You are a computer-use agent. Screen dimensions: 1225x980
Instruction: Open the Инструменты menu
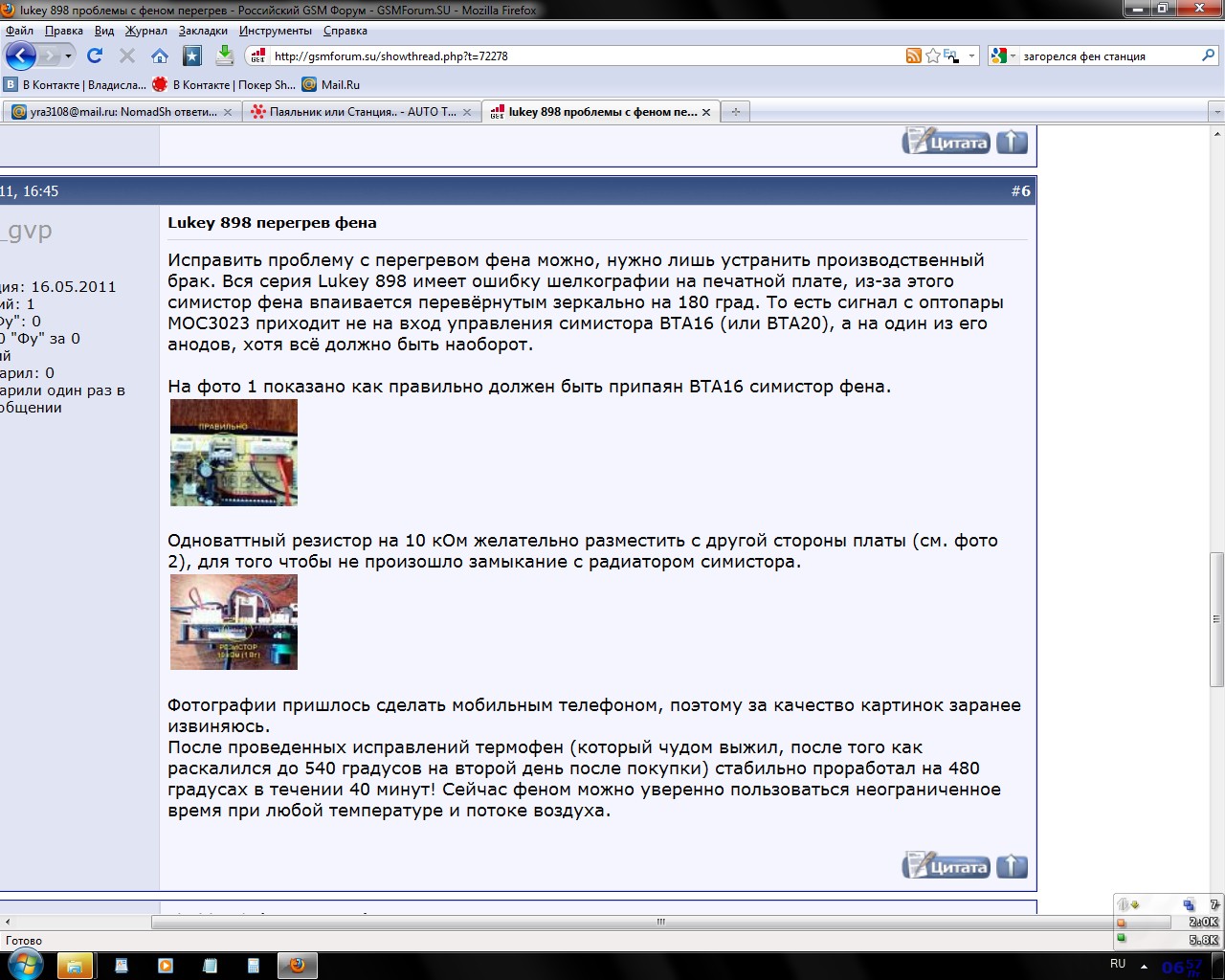pyautogui.click(x=276, y=31)
